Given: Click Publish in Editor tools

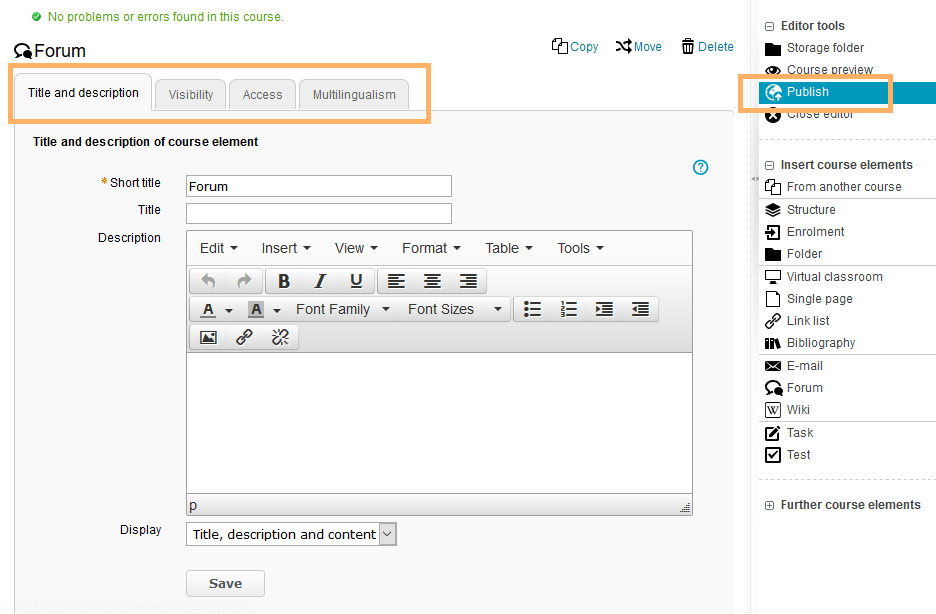Looking at the screenshot, I should pos(807,92).
